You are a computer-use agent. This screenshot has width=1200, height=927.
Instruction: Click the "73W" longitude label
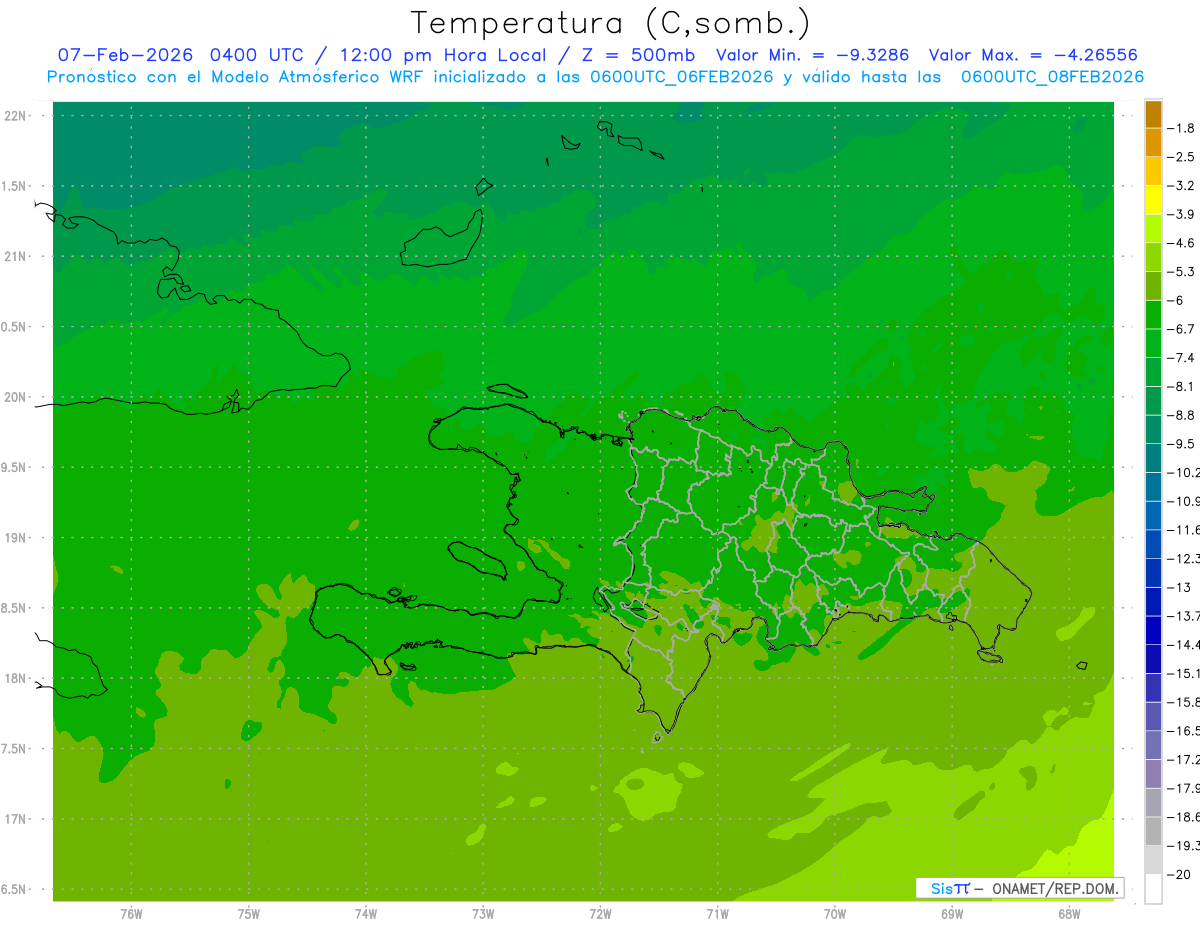(483, 914)
